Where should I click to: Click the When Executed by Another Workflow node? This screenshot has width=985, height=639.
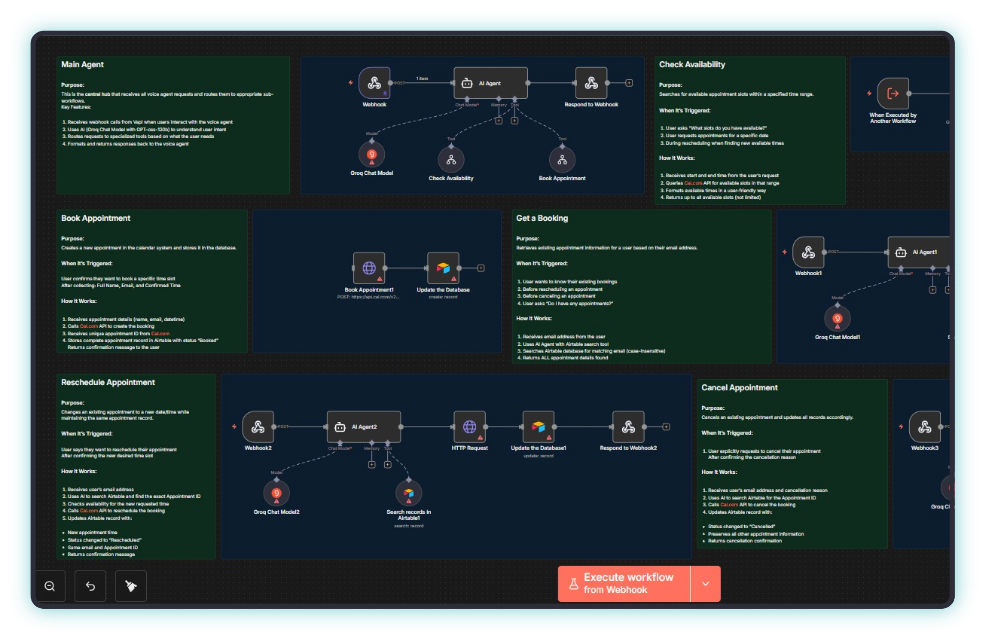pos(892,94)
